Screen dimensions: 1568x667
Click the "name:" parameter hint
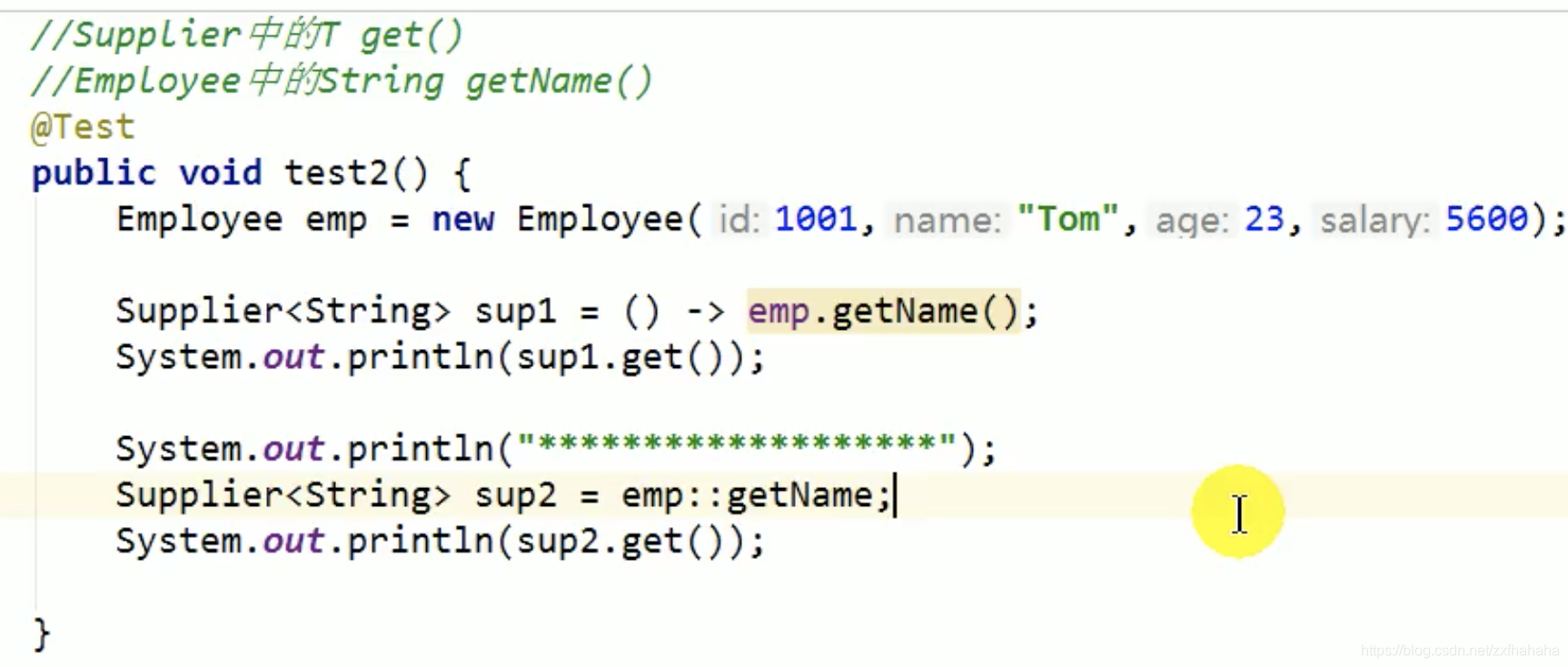[x=947, y=220]
